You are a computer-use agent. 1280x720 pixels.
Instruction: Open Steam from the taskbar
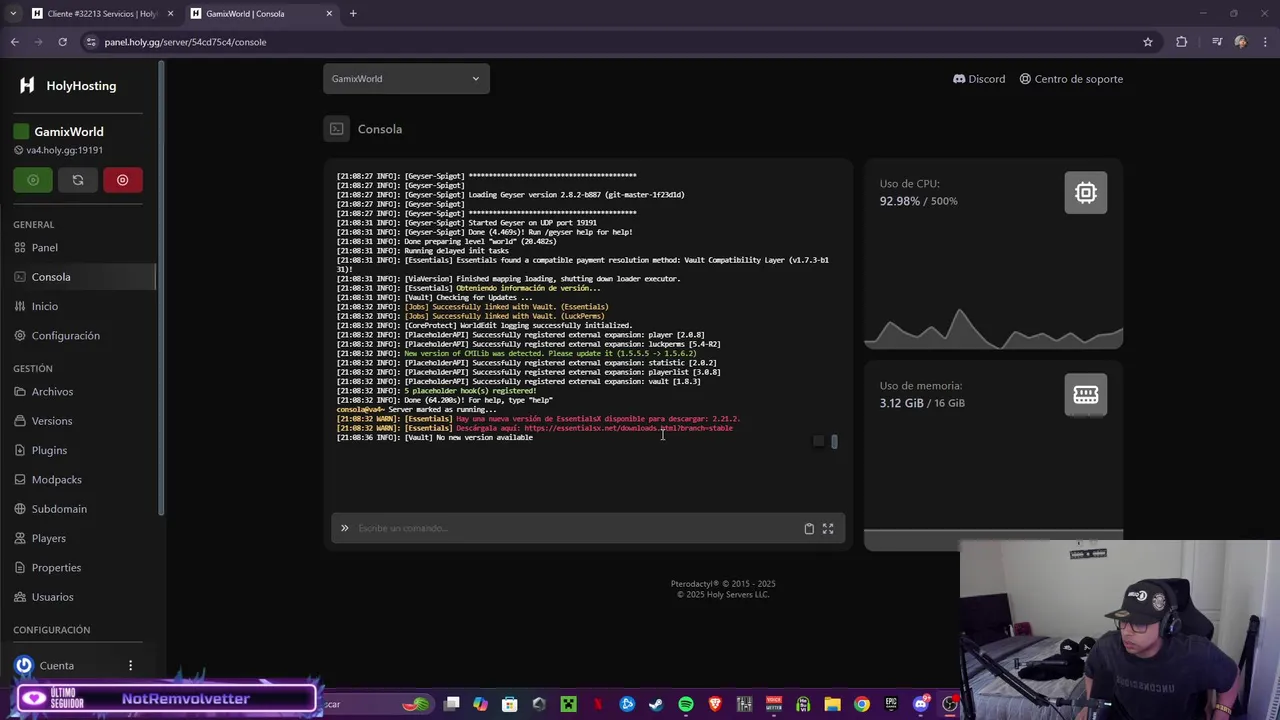[656, 704]
